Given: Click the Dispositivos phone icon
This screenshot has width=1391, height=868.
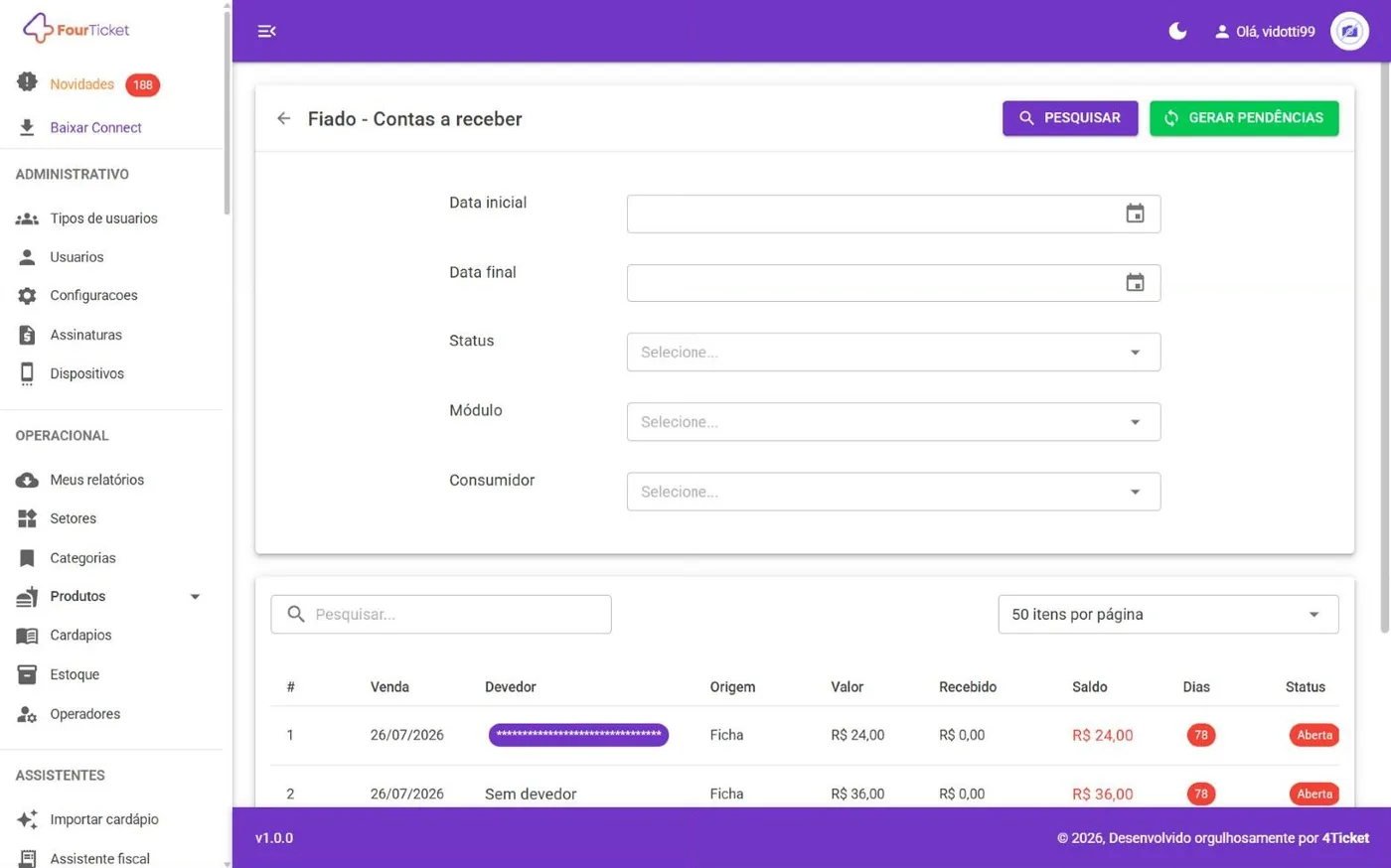Looking at the screenshot, I should (27, 373).
